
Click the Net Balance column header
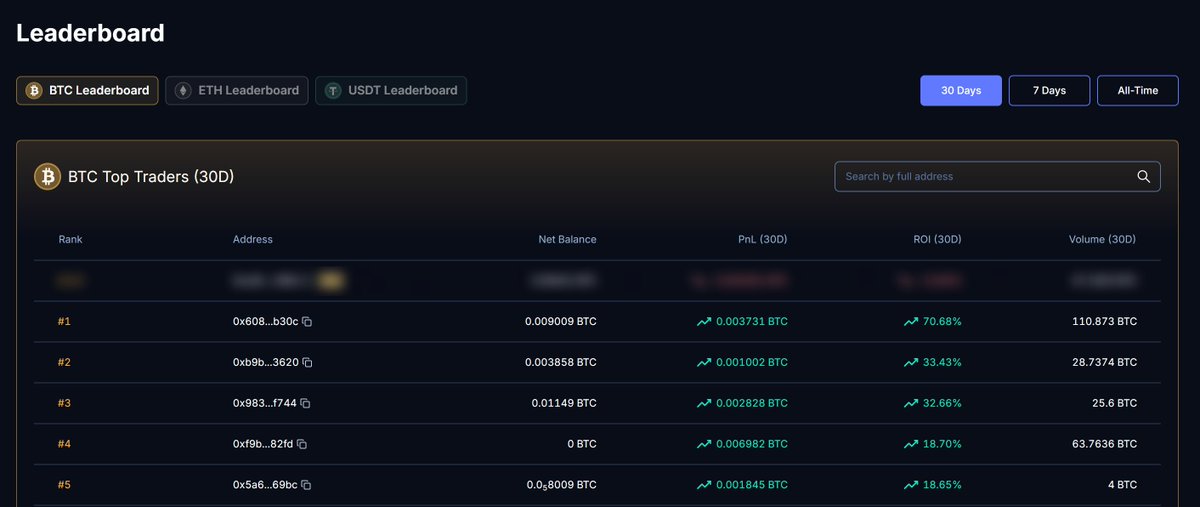tap(566, 240)
